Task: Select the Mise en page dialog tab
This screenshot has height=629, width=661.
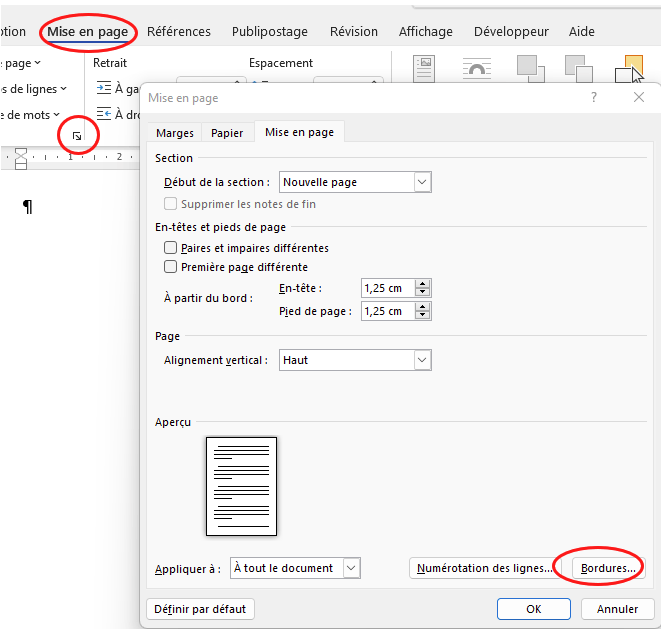Action: tap(299, 132)
